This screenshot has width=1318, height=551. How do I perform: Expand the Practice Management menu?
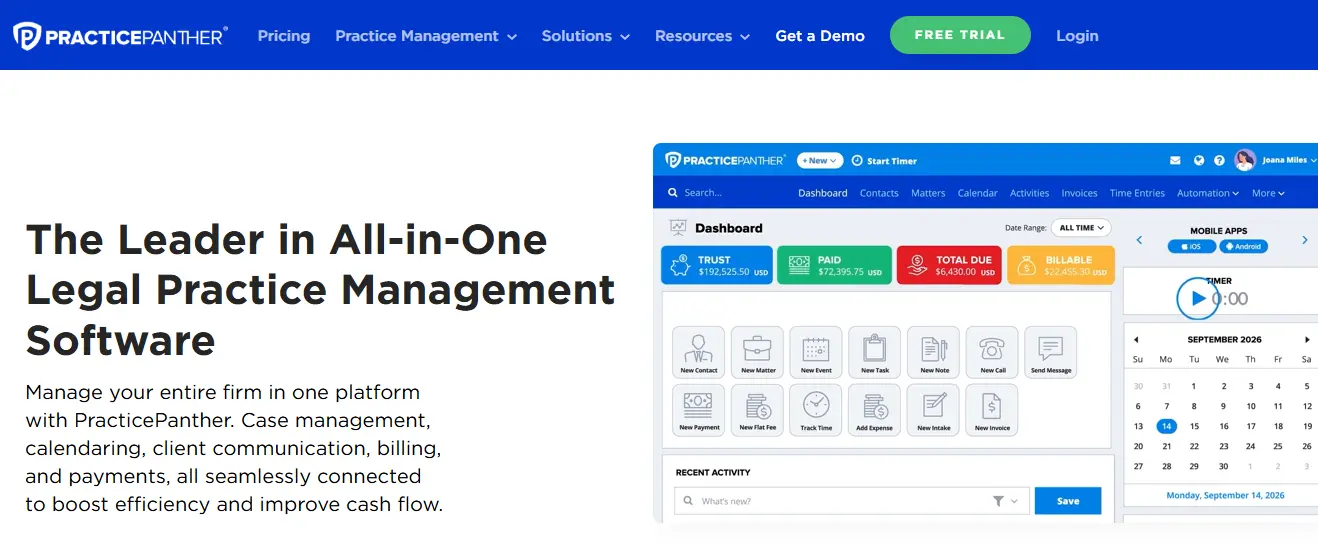coord(426,36)
